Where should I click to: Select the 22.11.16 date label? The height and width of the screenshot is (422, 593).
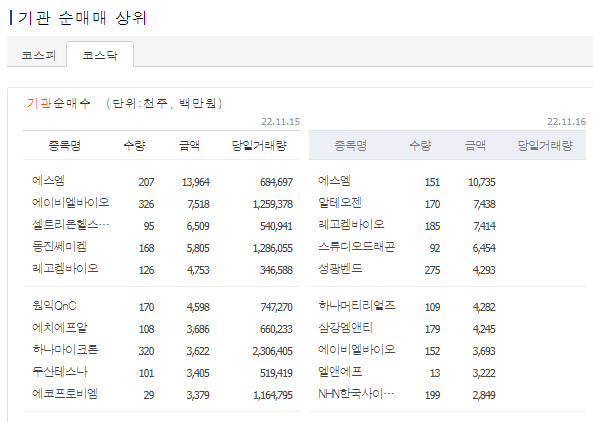point(567,122)
